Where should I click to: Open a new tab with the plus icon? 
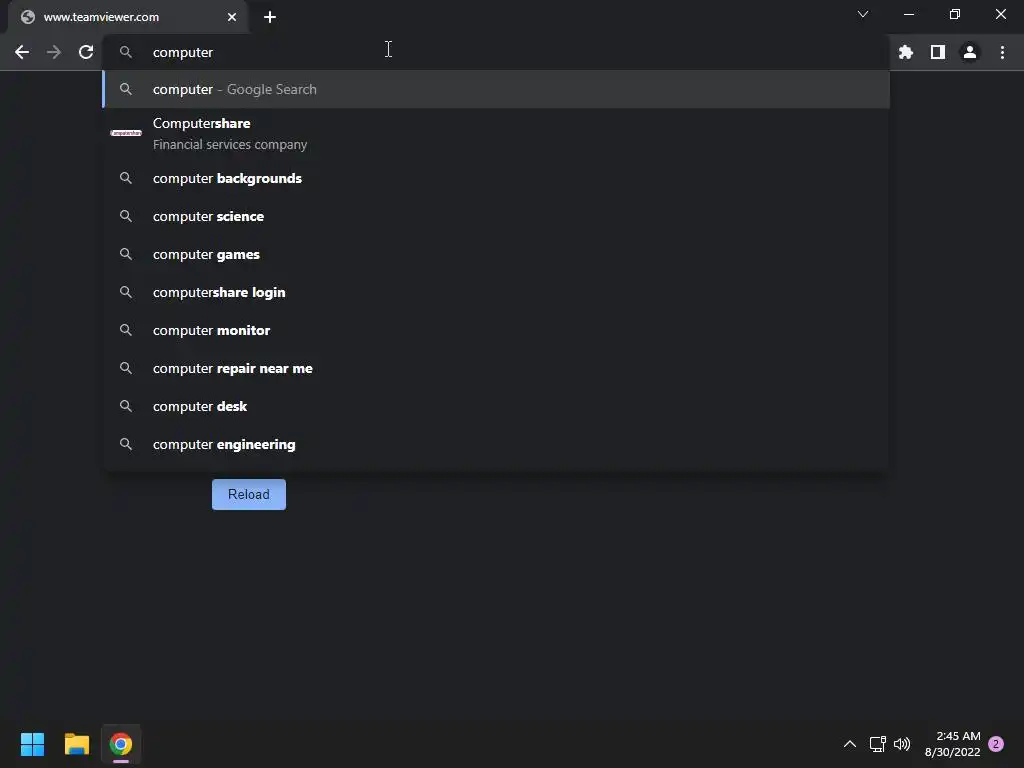(270, 17)
